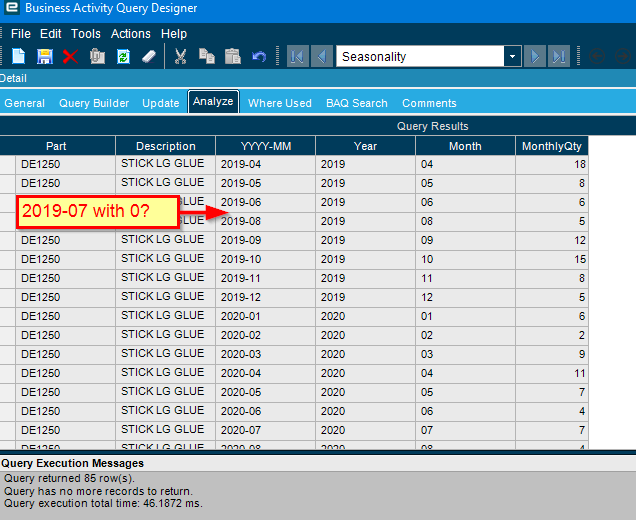Image resolution: width=636 pixels, height=520 pixels.
Task: Paste with the clipboard icon
Action: pyautogui.click(x=233, y=56)
